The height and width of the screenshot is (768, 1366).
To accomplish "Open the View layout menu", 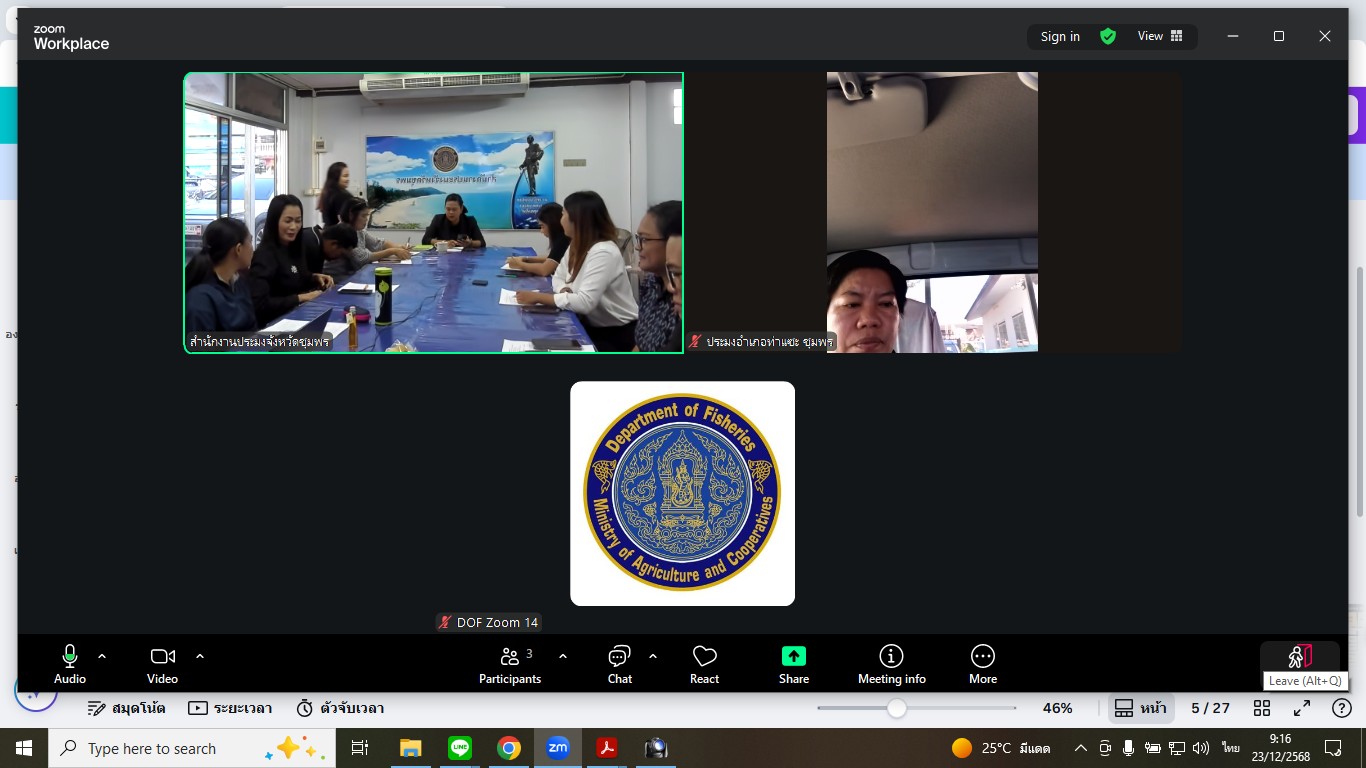I will 1159,36.
